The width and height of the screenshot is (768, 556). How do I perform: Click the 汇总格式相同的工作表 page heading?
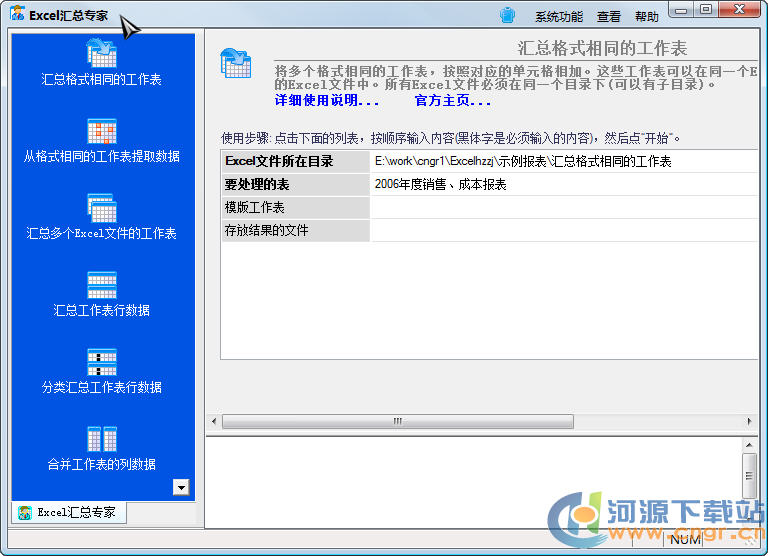pyautogui.click(x=602, y=48)
